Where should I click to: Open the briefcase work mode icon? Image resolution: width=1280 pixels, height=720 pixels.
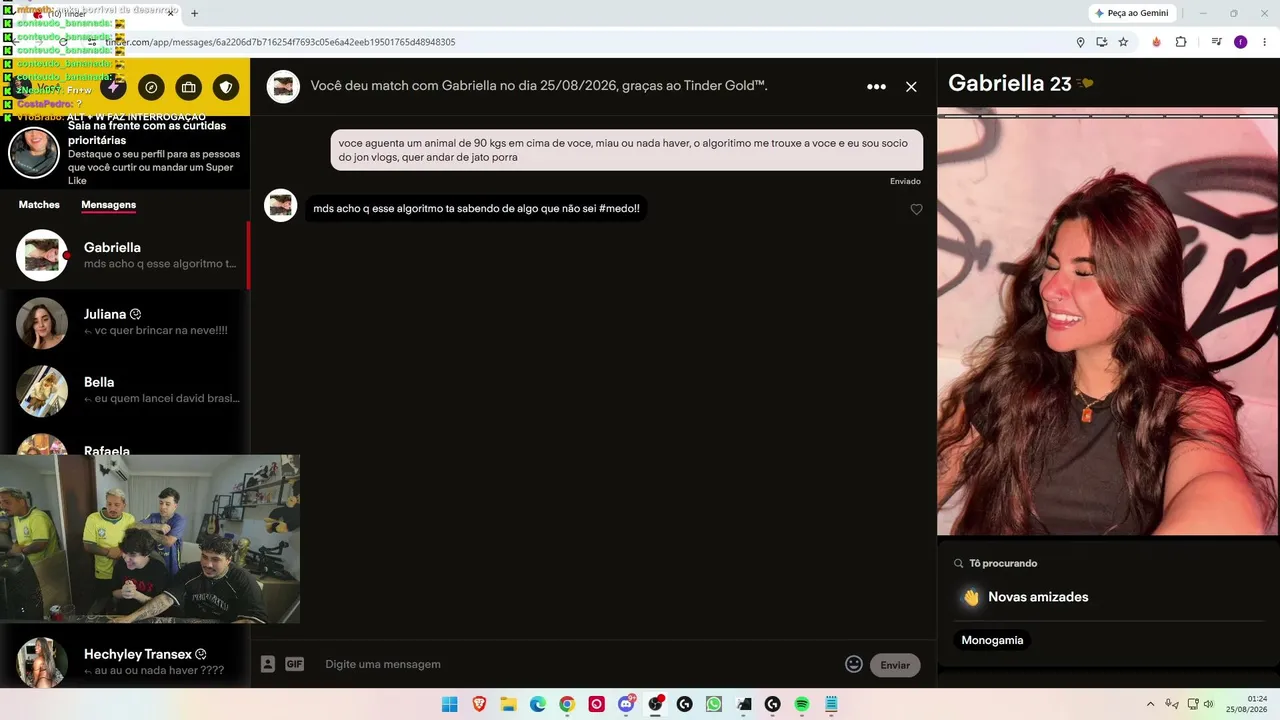pos(188,87)
